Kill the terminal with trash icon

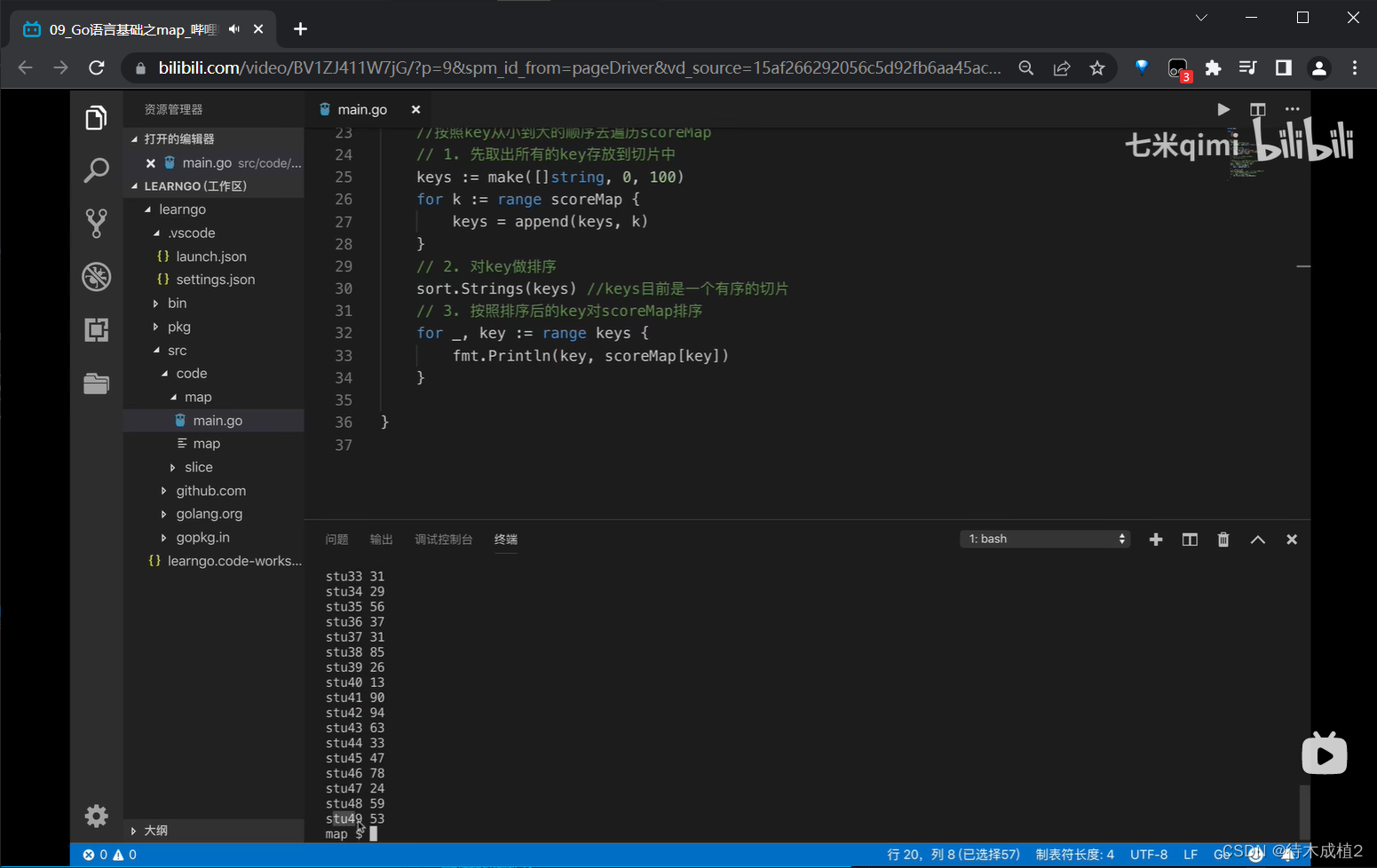[1223, 540]
